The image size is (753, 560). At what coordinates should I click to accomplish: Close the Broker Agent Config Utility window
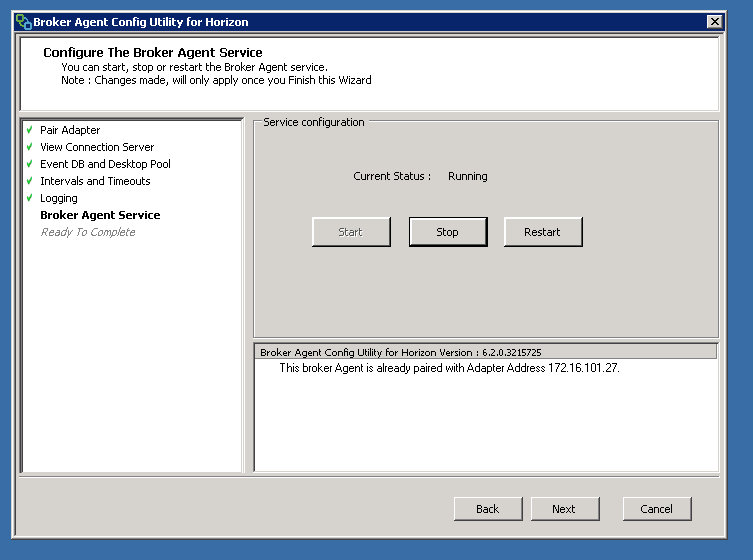click(x=714, y=22)
